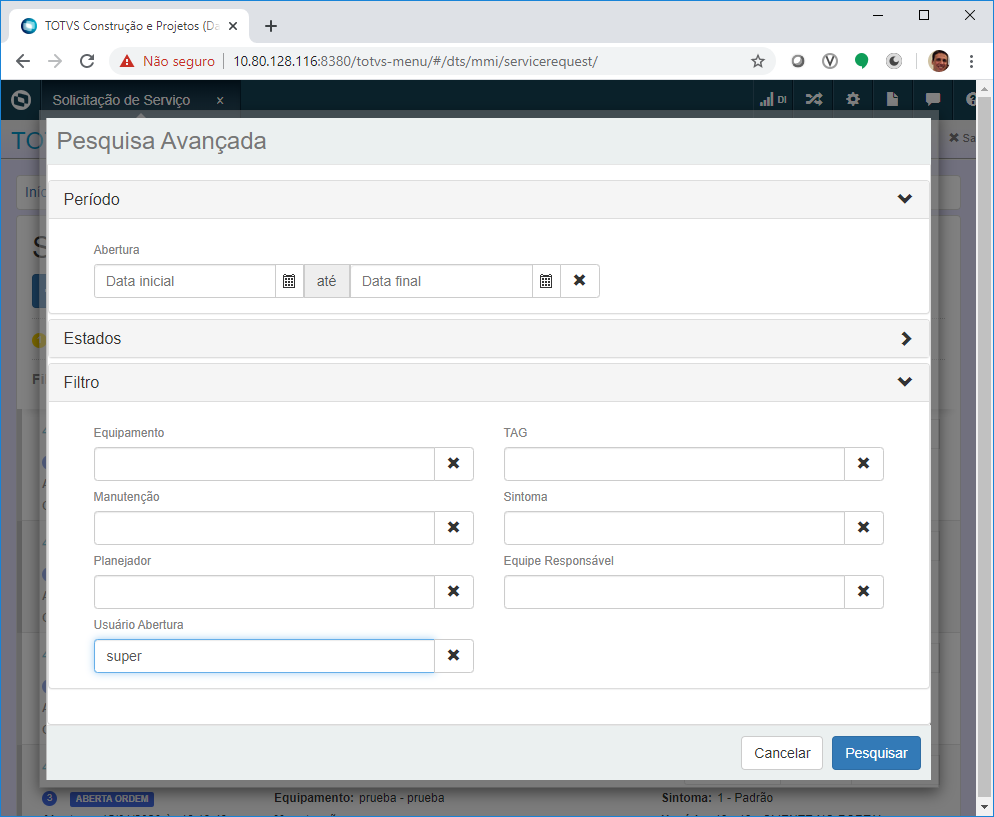Click the Filtro section header

[489, 382]
